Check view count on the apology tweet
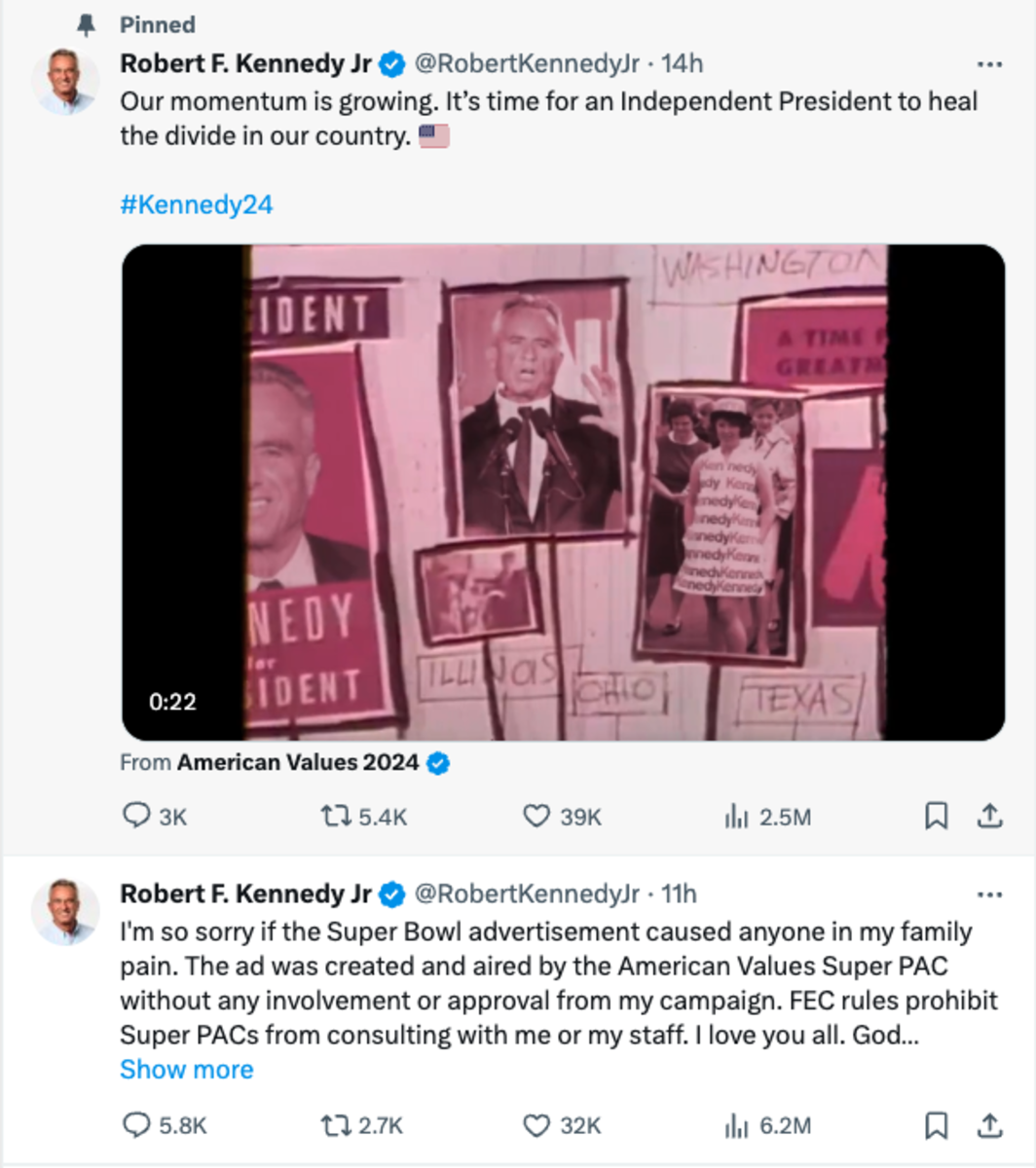 click(x=737, y=1124)
